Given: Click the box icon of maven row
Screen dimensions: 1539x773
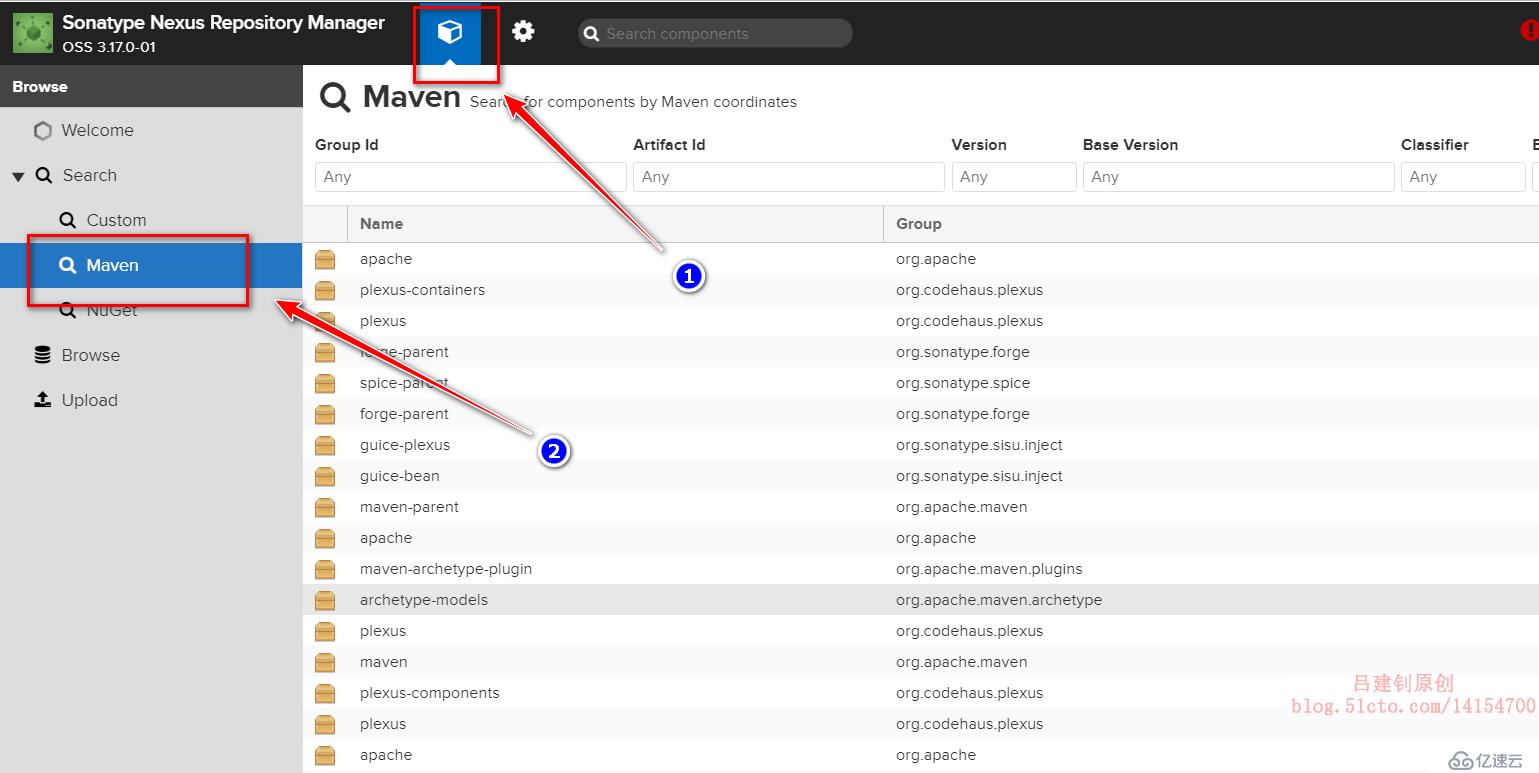Looking at the screenshot, I should tap(325, 662).
